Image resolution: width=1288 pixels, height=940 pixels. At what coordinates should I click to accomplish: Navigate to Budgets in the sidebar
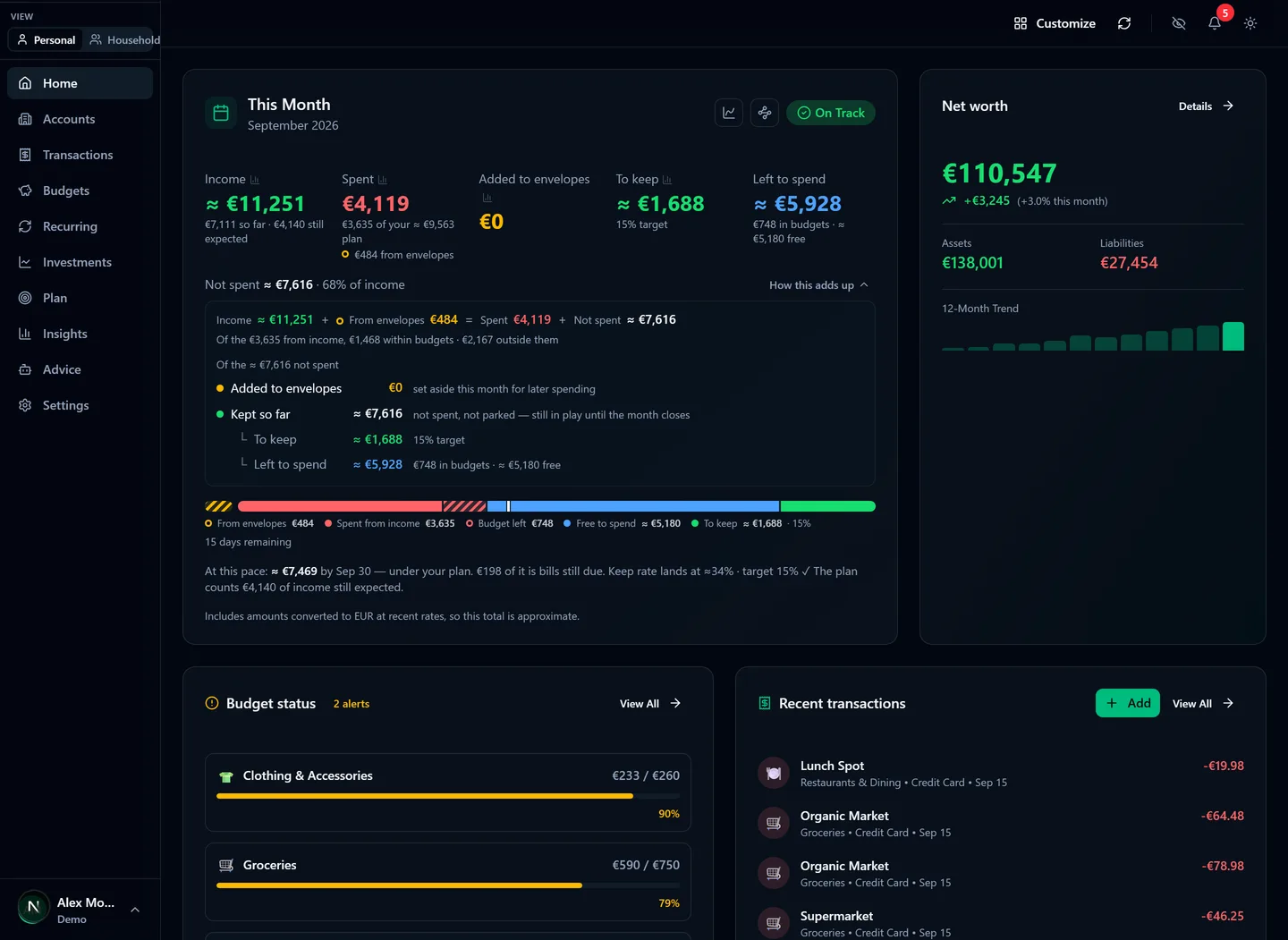(80, 191)
